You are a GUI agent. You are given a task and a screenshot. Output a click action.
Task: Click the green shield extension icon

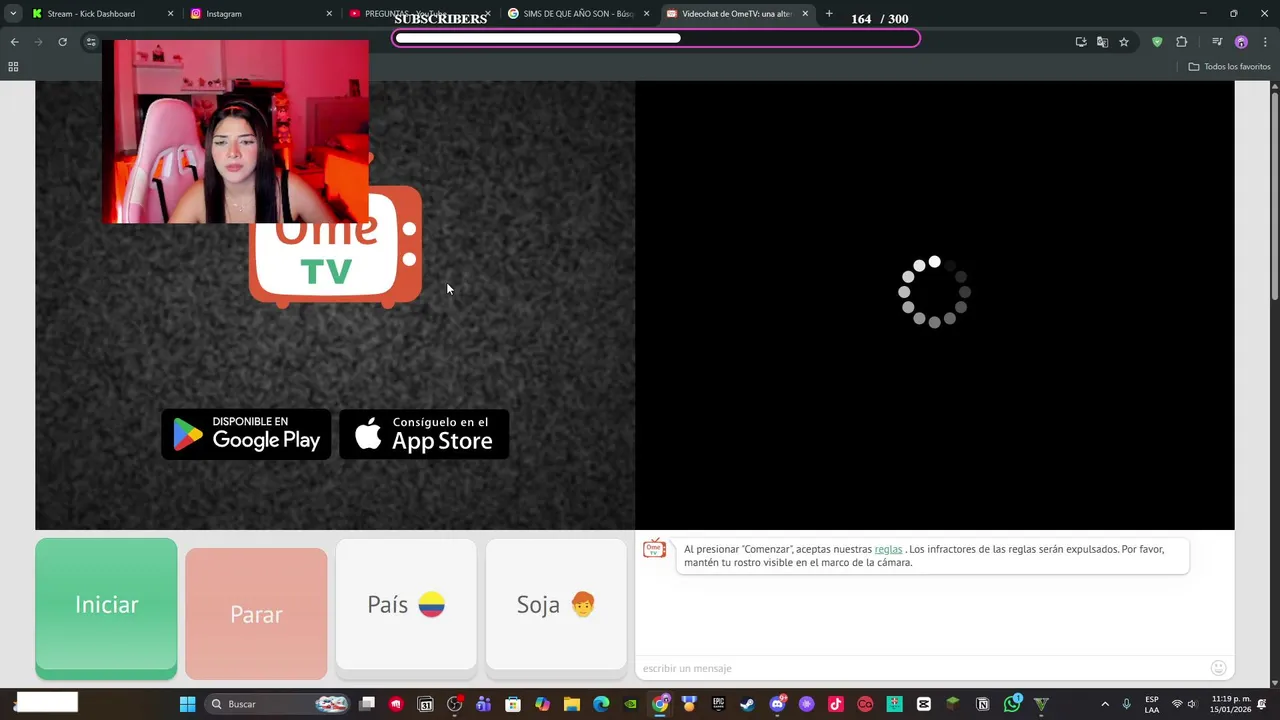point(1157,42)
